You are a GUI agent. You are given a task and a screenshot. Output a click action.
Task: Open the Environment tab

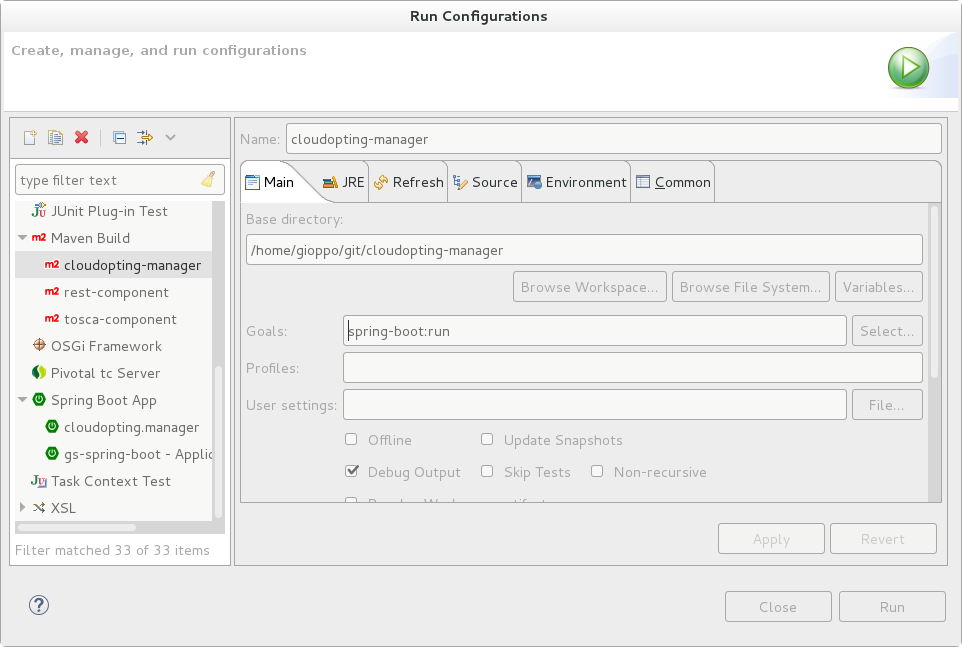point(577,182)
